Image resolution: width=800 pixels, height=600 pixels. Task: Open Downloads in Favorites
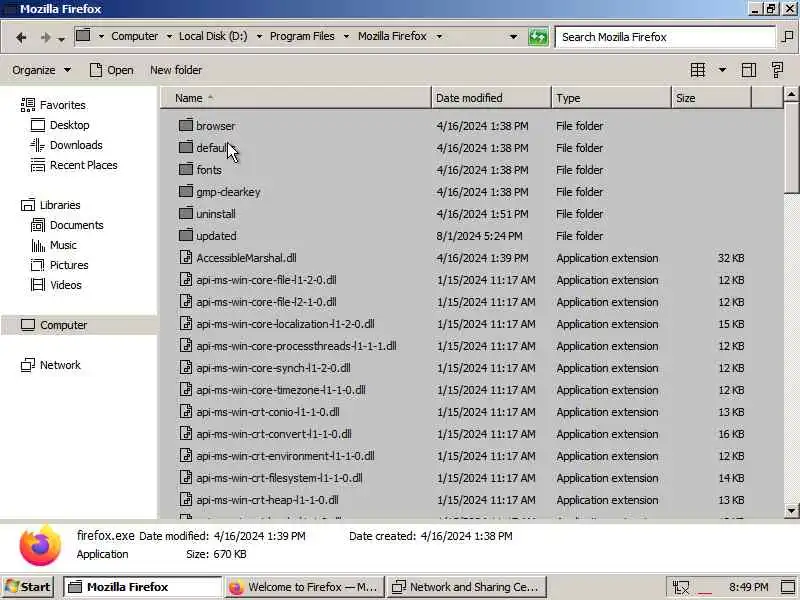point(66,145)
